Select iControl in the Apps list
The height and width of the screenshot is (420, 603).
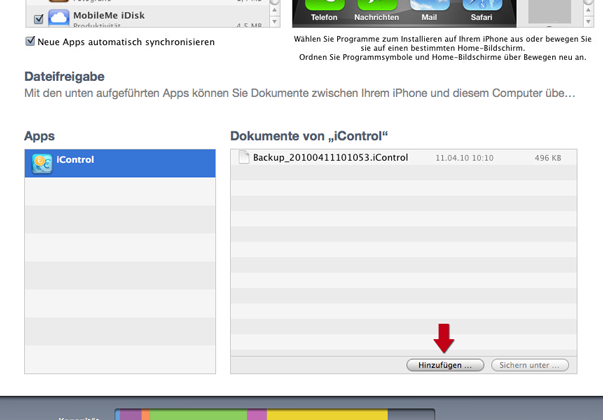pos(120,163)
